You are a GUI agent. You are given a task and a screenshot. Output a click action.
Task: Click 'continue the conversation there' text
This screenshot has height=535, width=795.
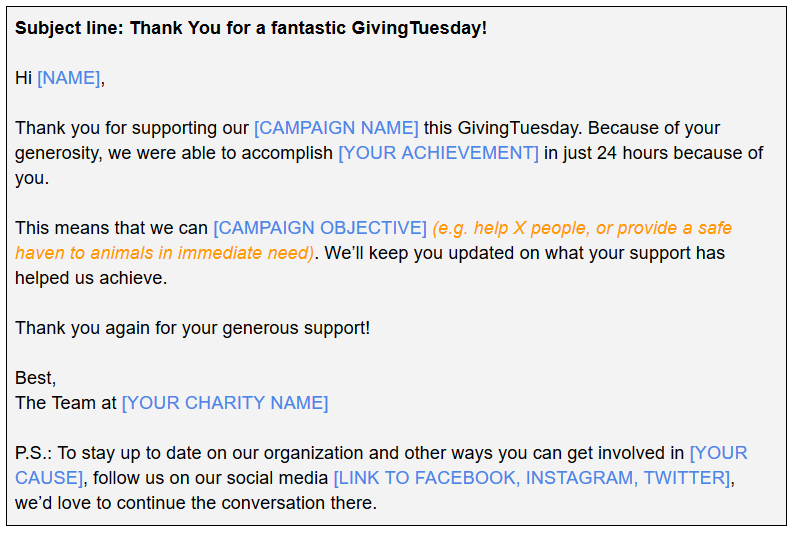[x=246, y=503]
